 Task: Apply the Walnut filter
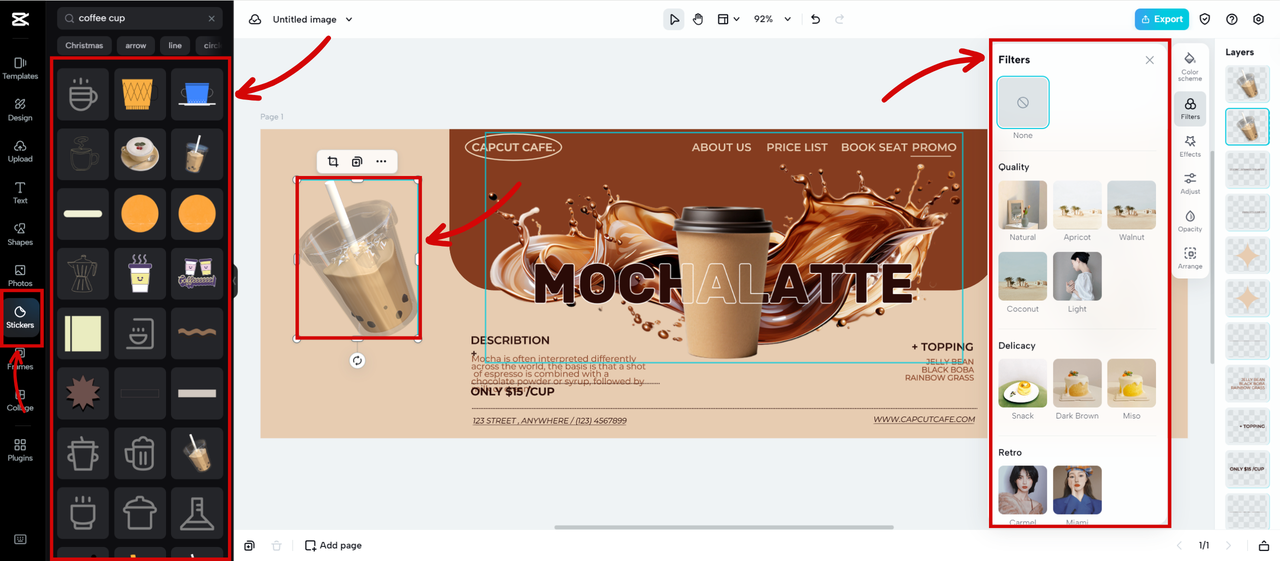pyautogui.click(x=1131, y=205)
